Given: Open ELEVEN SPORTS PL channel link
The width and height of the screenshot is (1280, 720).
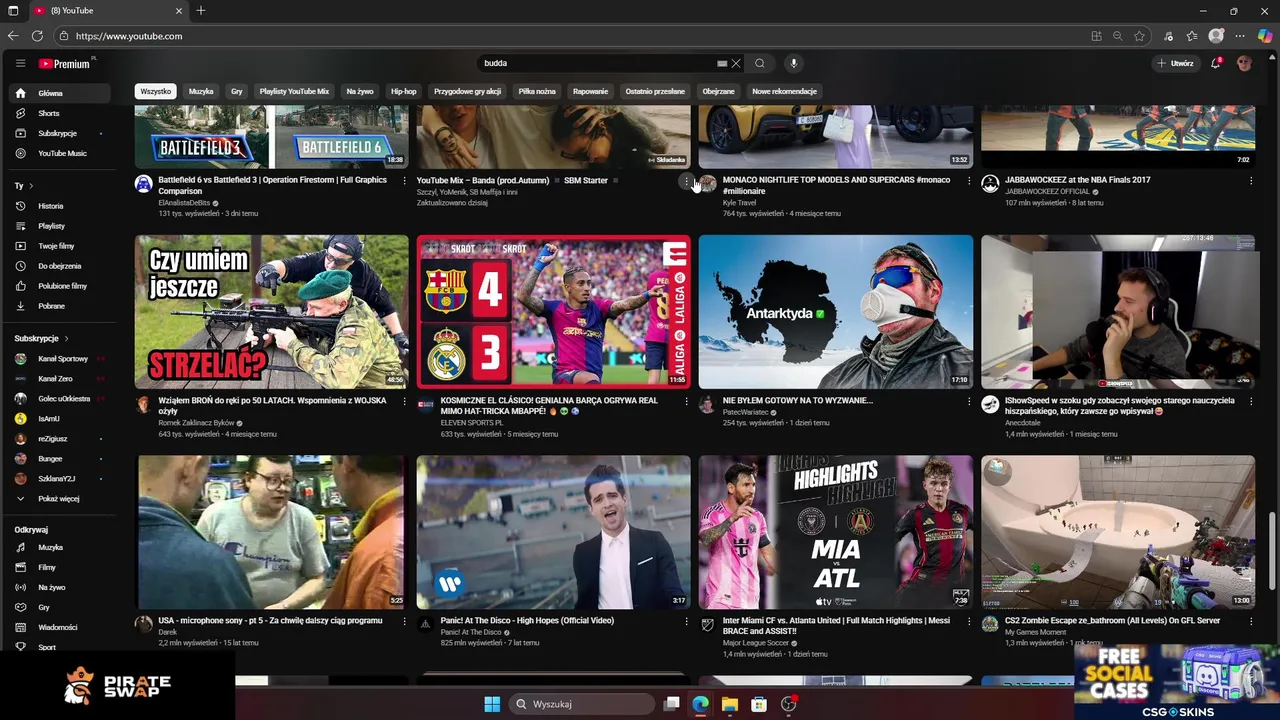Looking at the screenshot, I should 472,423.
